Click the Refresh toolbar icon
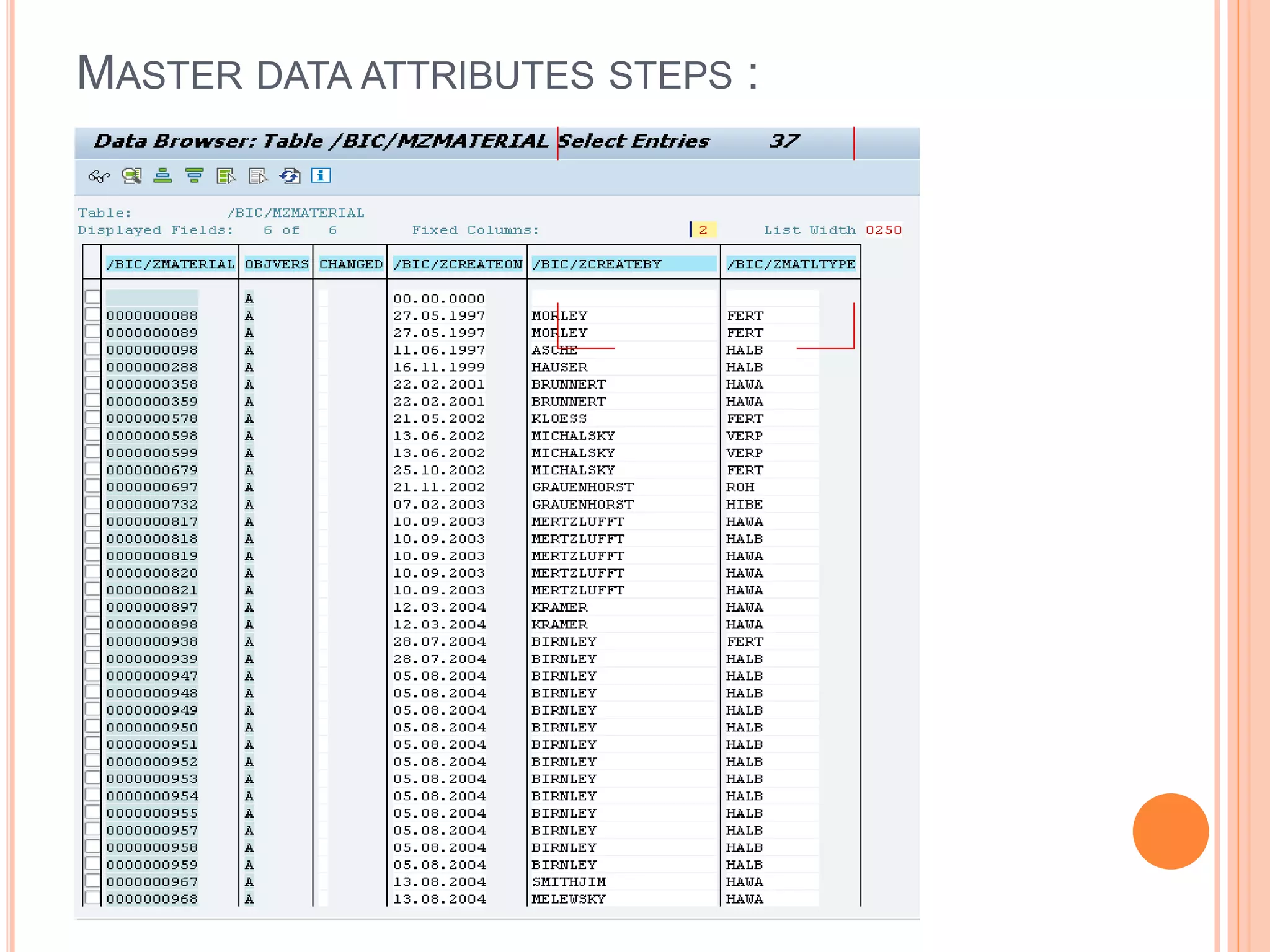The width and height of the screenshot is (1270, 952). point(290,176)
